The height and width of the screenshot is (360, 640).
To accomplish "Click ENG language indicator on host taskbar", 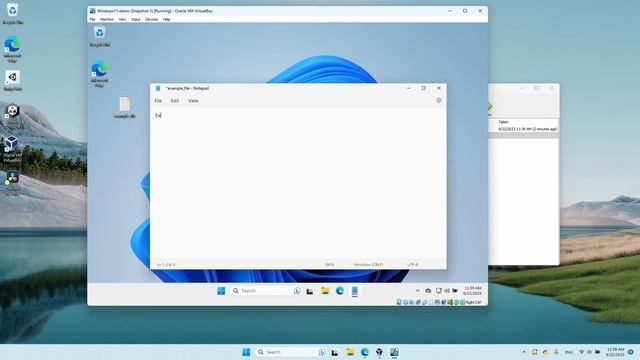I will 569,352.
